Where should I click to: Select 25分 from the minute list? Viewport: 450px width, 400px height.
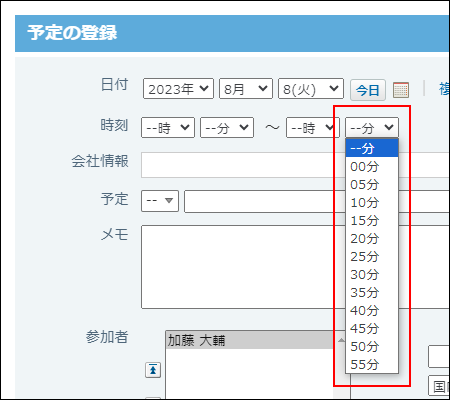click(372, 256)
